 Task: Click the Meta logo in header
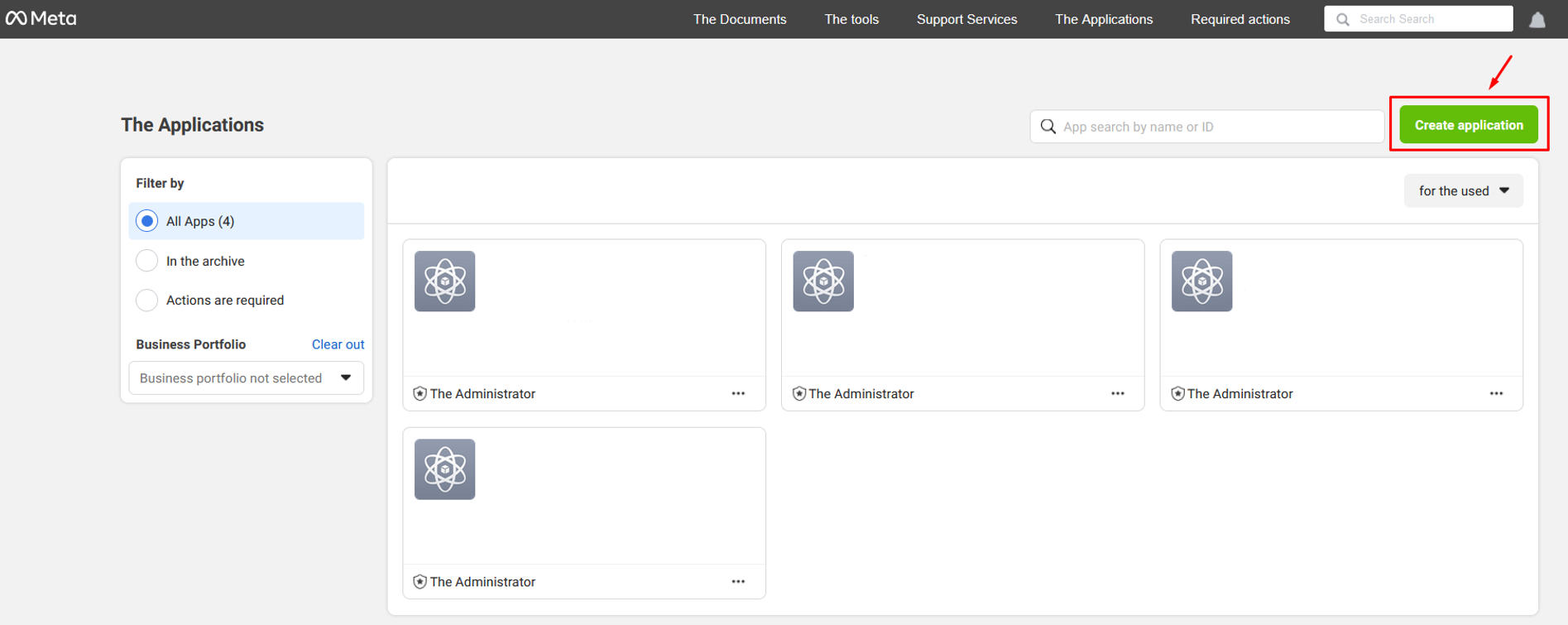click(x=41, y=18)
